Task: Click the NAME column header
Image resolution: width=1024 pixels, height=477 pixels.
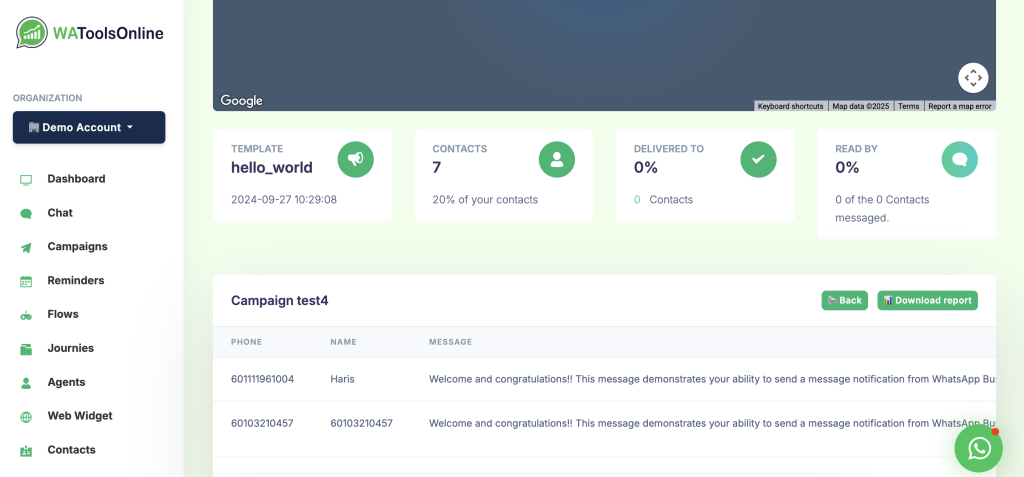Action: (x=342, y=342)
